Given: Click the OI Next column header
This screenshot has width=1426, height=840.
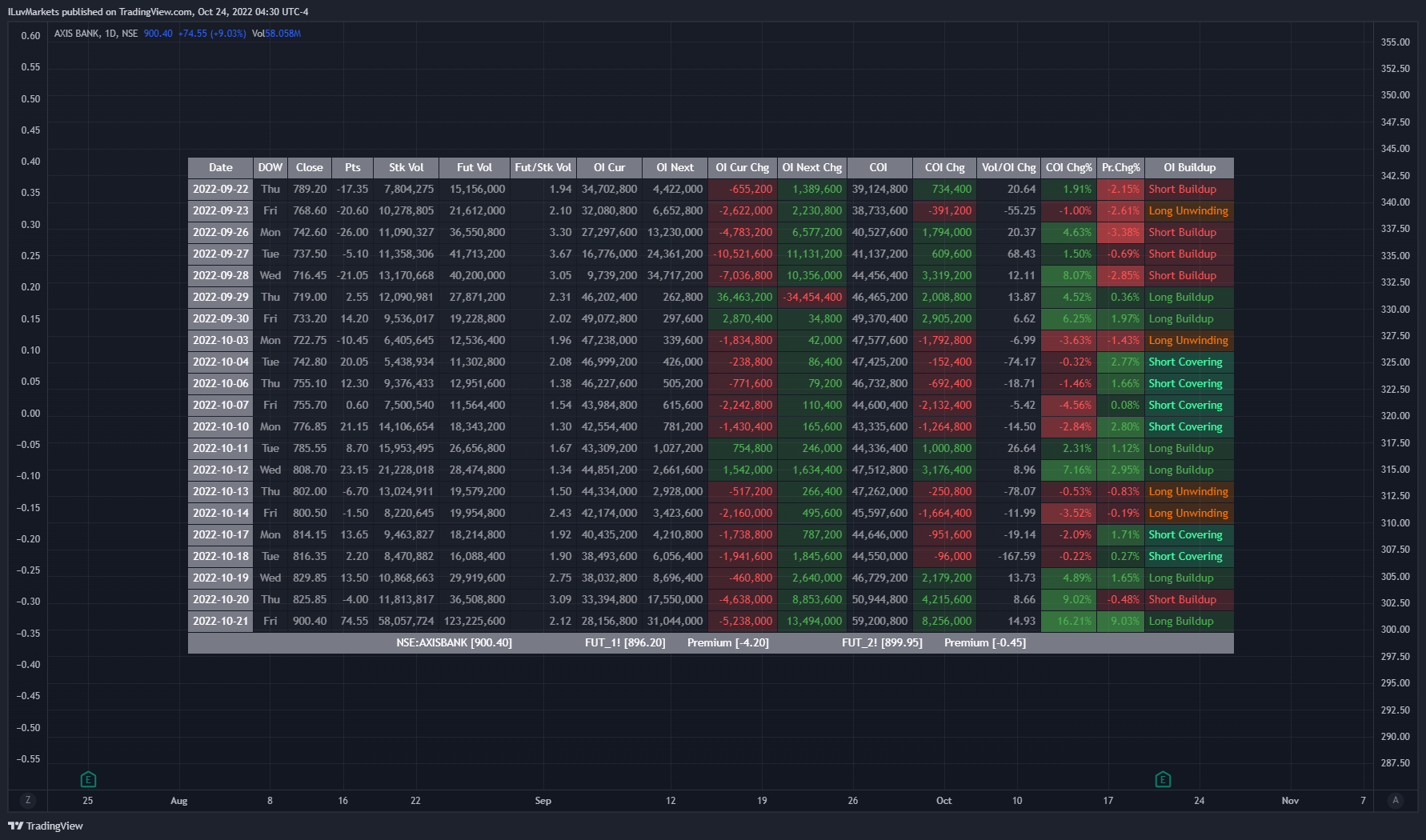Looking at the screenshot, I should point(675,168).
